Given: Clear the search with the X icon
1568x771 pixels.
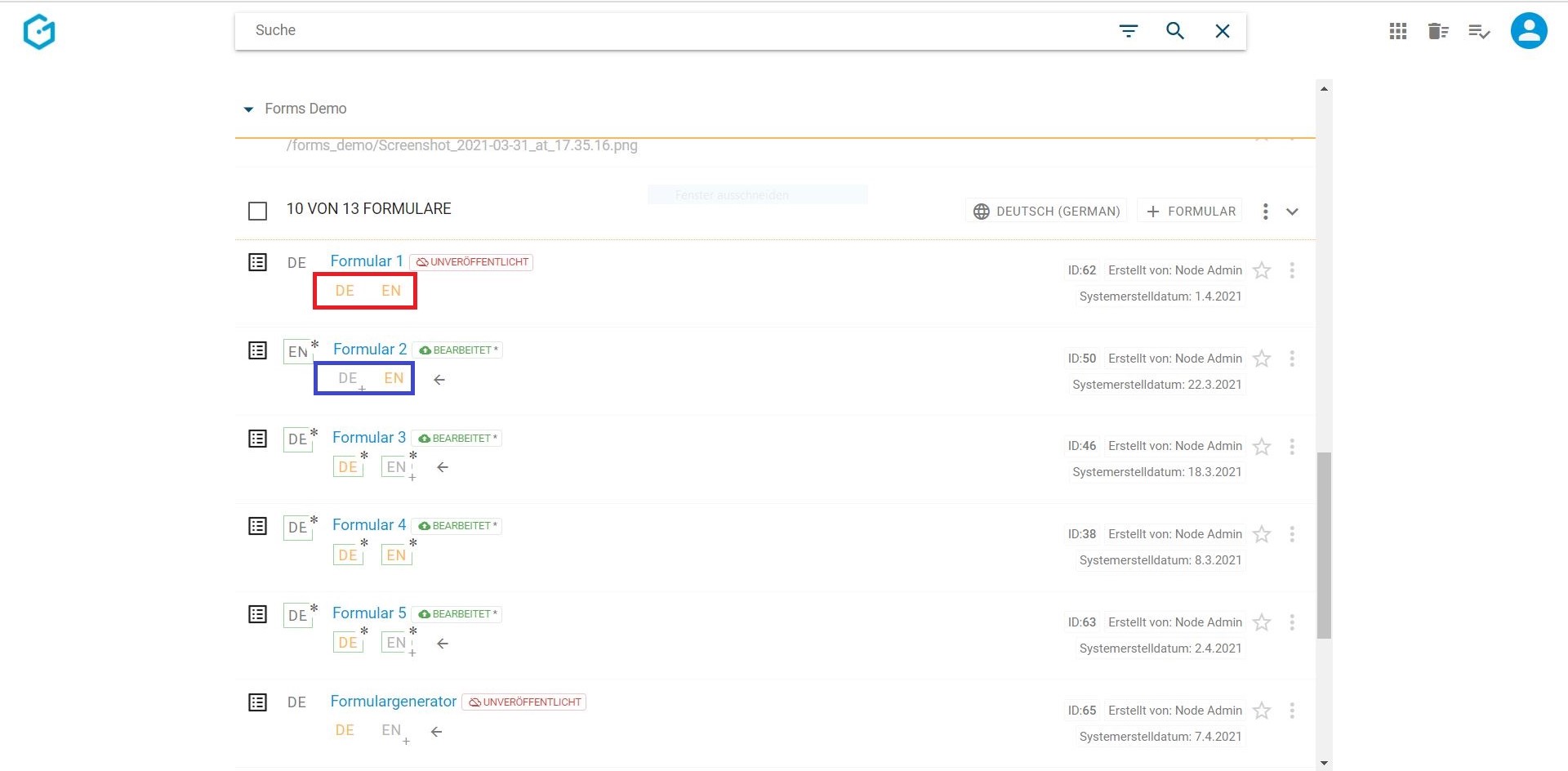Looking at the screenshot, I should 1223,31.
